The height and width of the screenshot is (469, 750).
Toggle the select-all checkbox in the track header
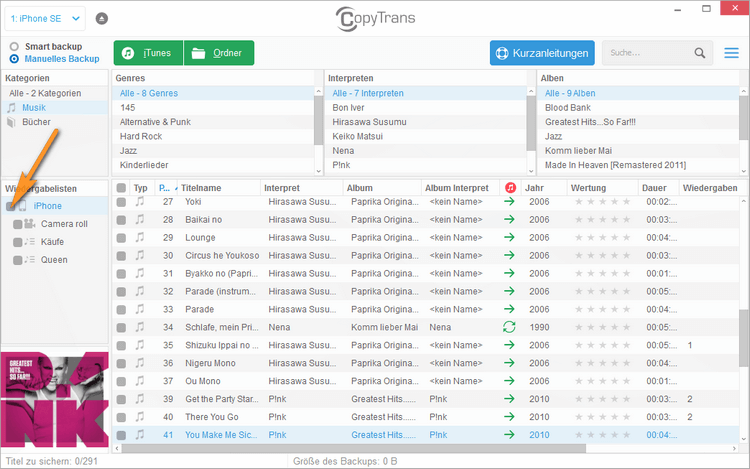click(121, 188)
